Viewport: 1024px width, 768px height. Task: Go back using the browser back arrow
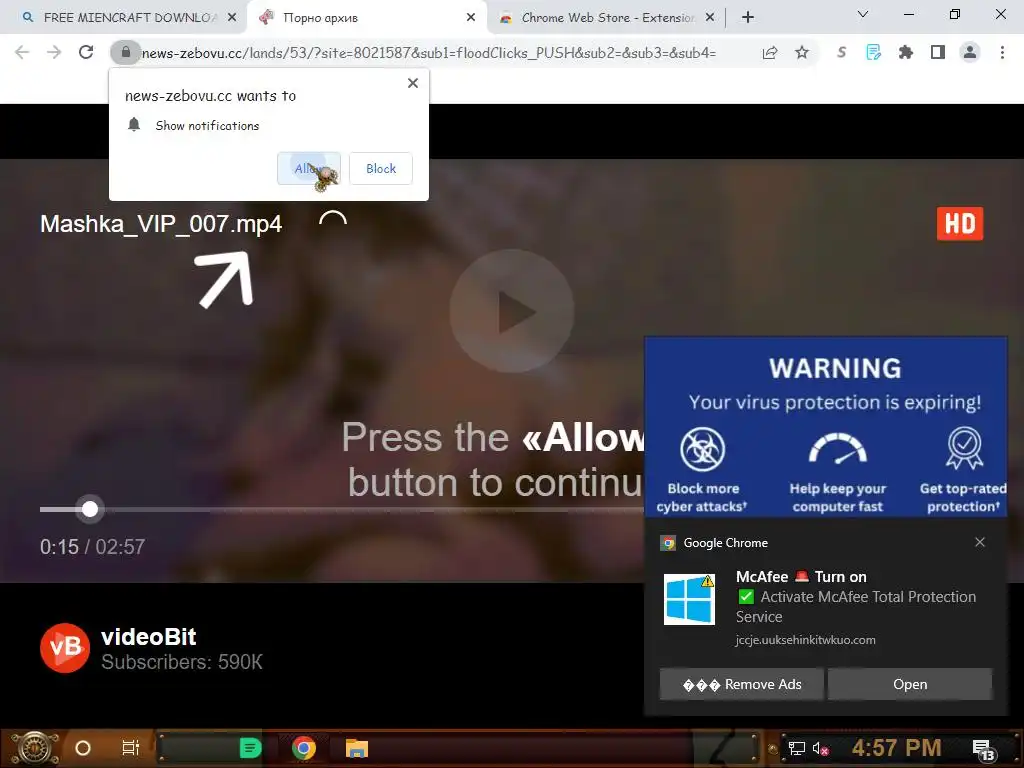[22, 52]
